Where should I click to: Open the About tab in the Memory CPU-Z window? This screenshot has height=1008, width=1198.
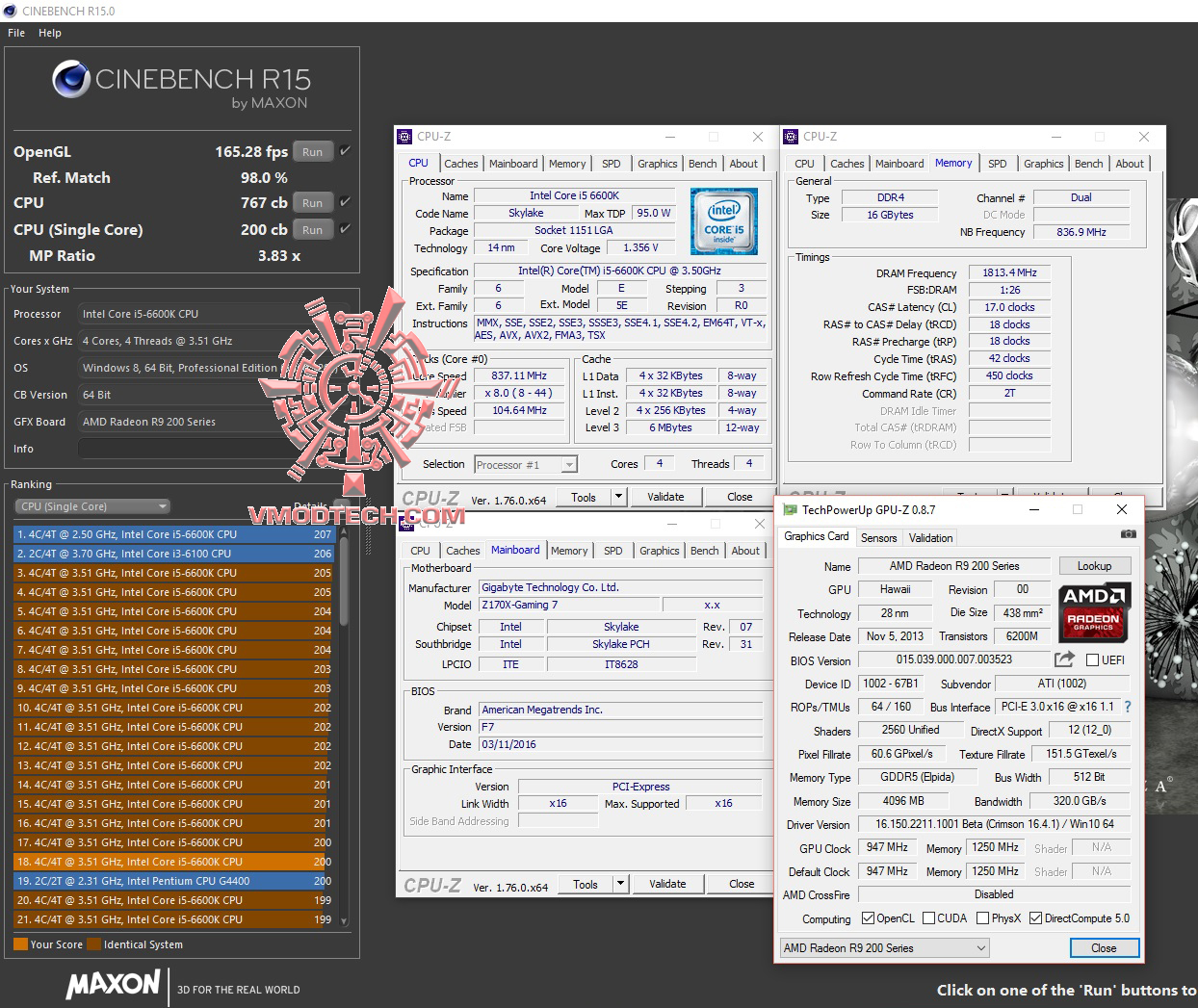point(1130,164)
